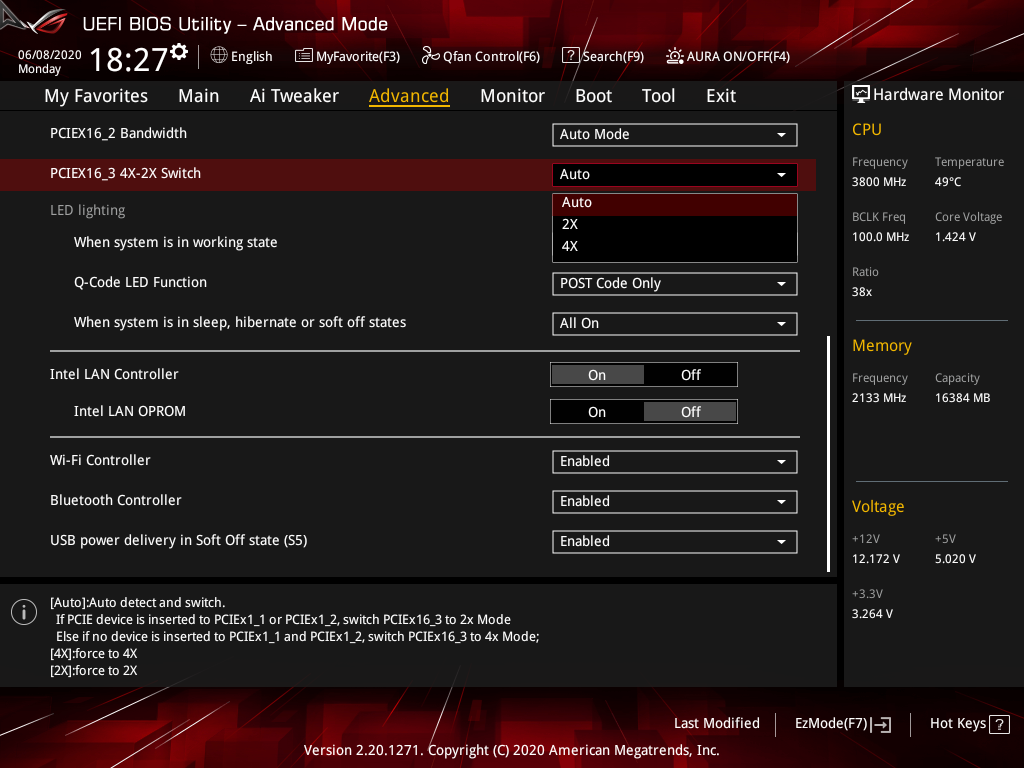Click Intel LAN OPROM label

tap(129, 411)
